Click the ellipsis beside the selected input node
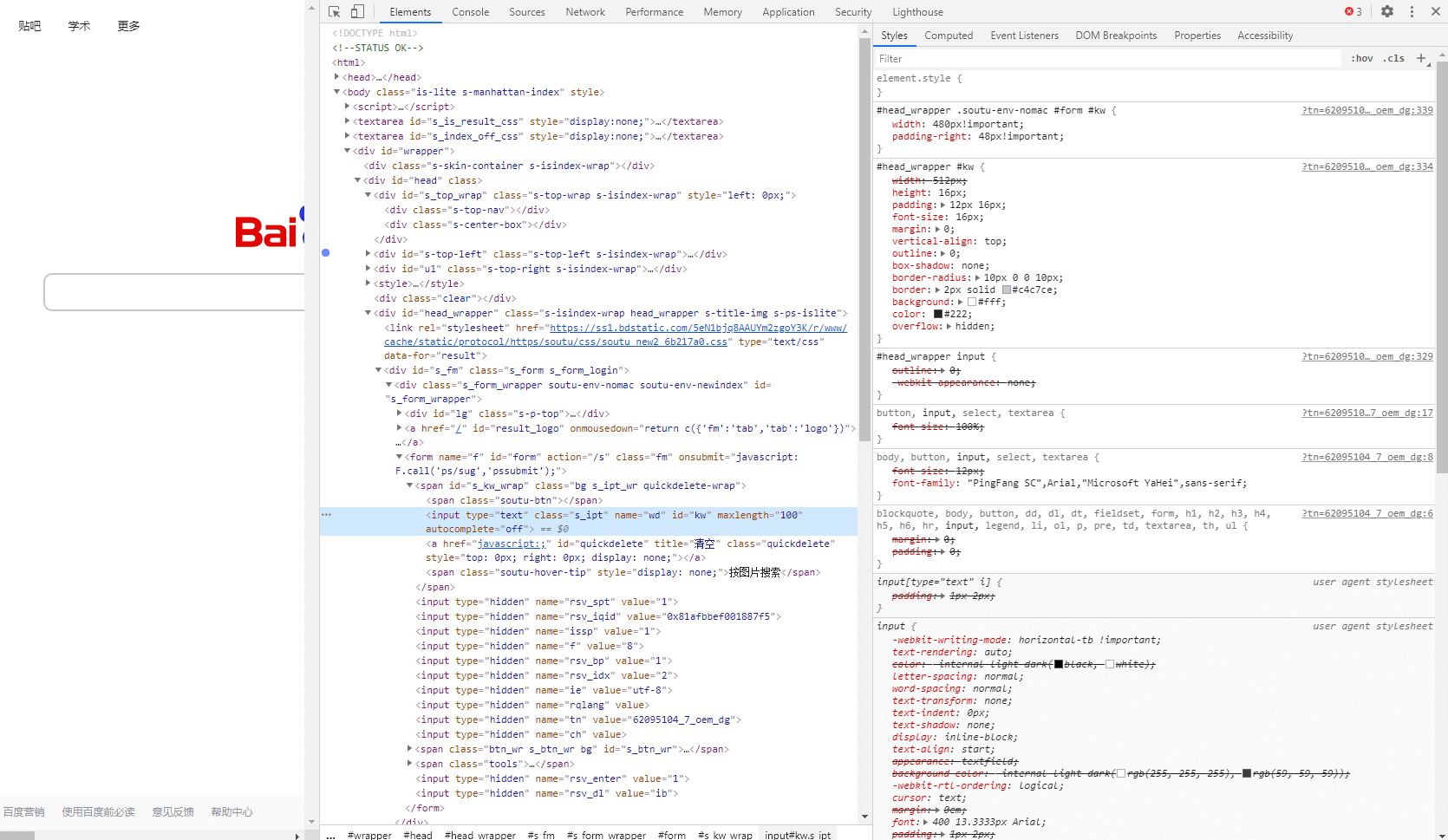The image size is (1448, 840). pos(327,515)
